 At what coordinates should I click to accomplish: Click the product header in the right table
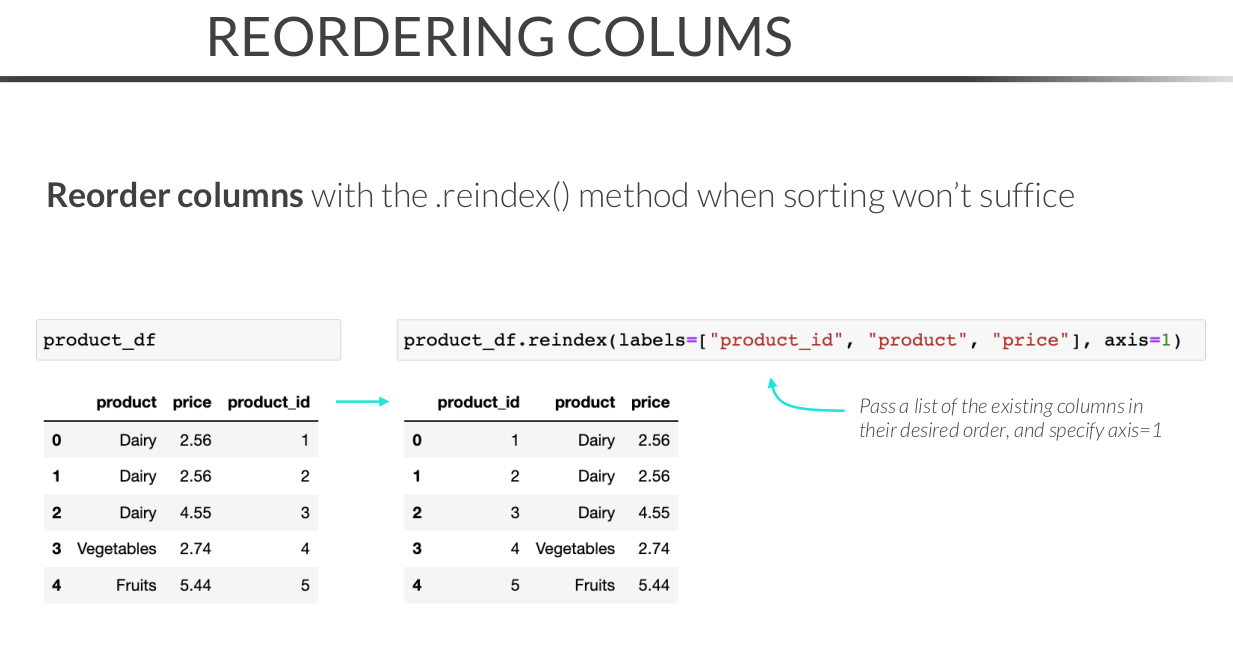coord(584,402)
